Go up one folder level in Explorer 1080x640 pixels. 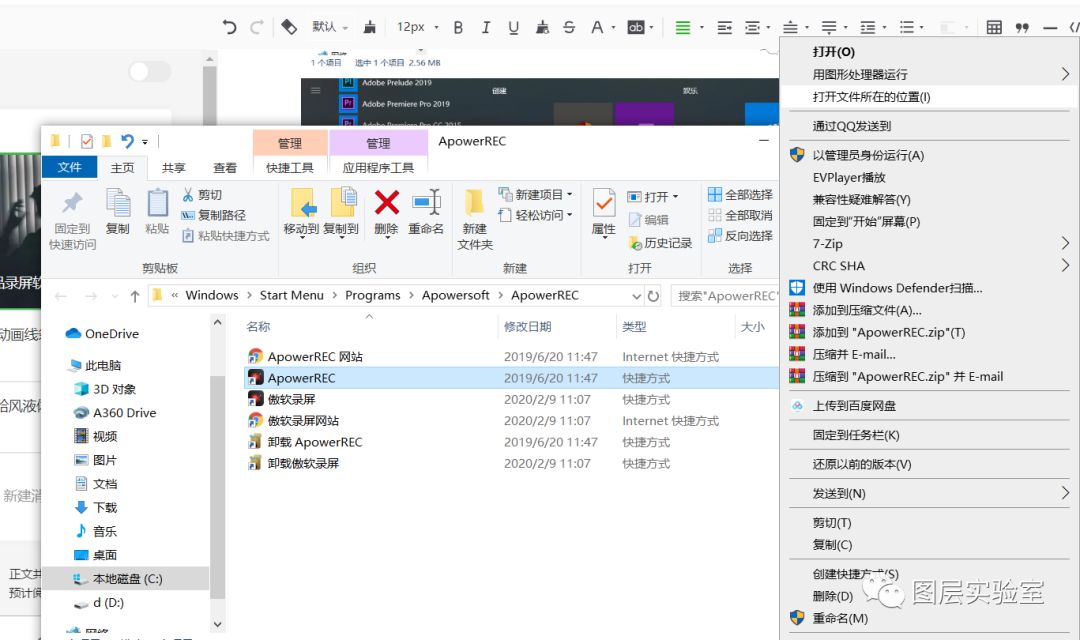[135, 296]
